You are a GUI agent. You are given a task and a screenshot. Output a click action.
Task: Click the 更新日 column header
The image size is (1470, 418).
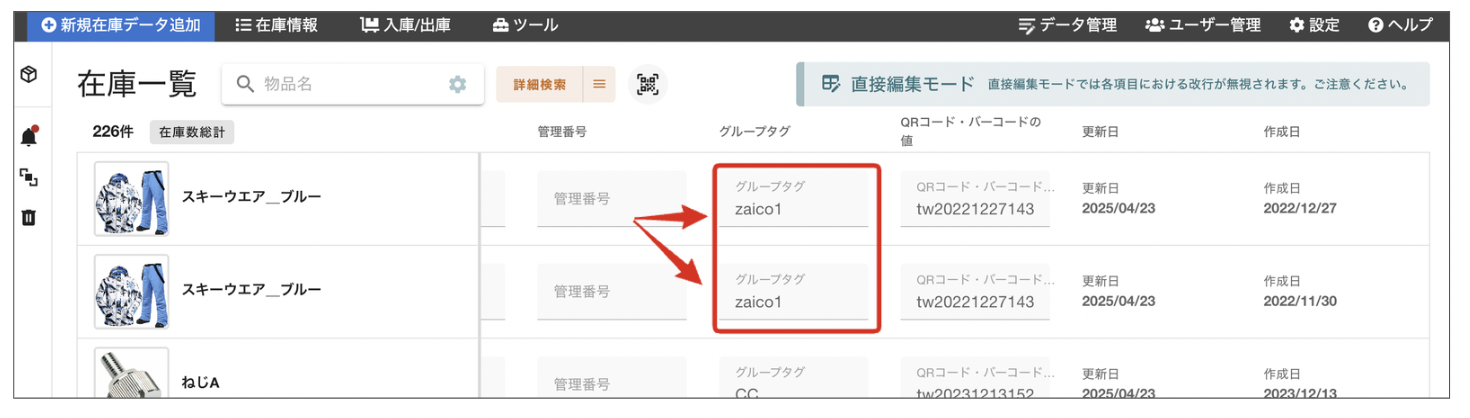[x=1100, y=132]
